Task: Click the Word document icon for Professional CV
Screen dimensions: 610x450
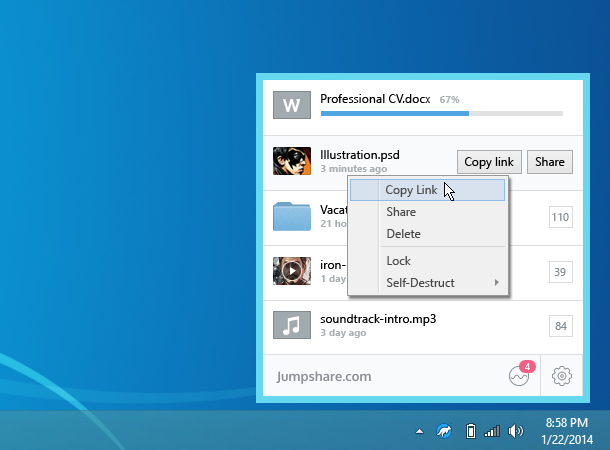Action: point(292,105)
